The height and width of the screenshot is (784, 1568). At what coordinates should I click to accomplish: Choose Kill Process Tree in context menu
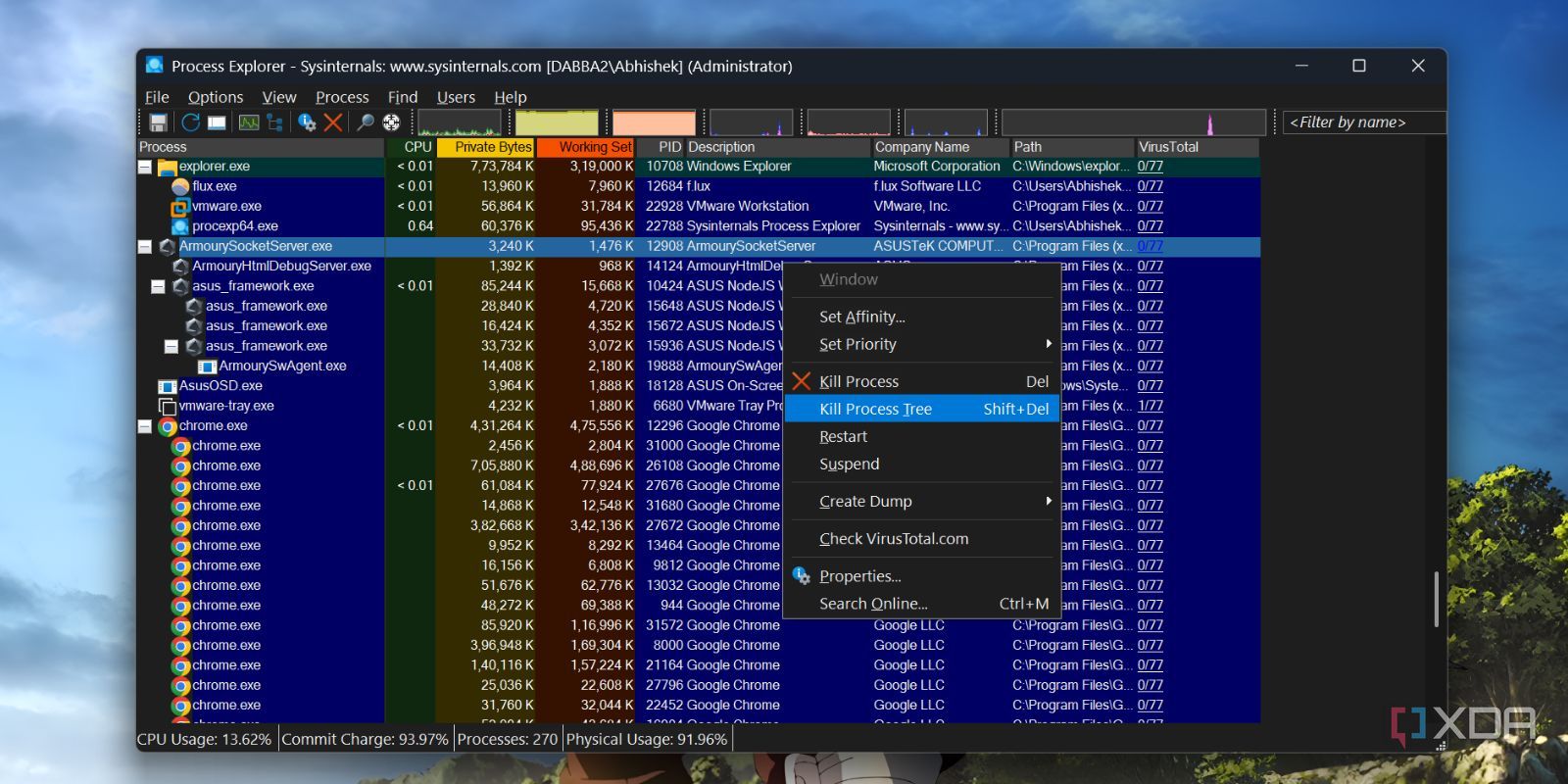921,409
